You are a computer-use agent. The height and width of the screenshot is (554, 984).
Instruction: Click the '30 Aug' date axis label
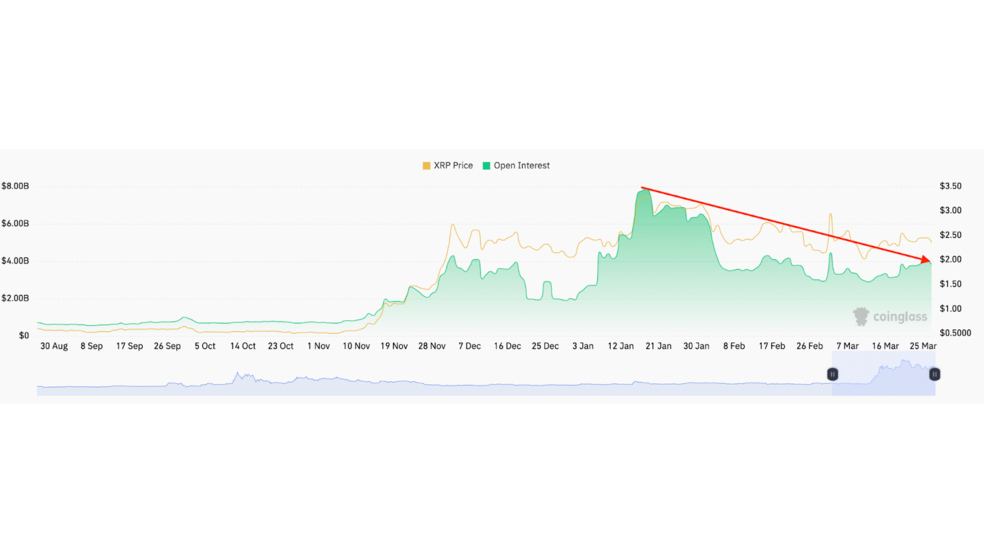pyautogui.click(x=54, y=346)
